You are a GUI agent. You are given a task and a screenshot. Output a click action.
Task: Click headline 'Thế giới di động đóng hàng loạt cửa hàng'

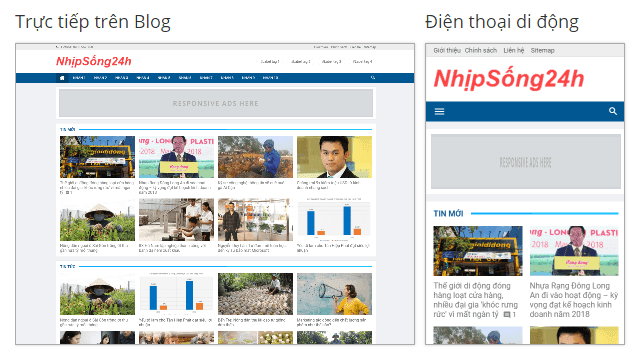click(x=476, y=300)
